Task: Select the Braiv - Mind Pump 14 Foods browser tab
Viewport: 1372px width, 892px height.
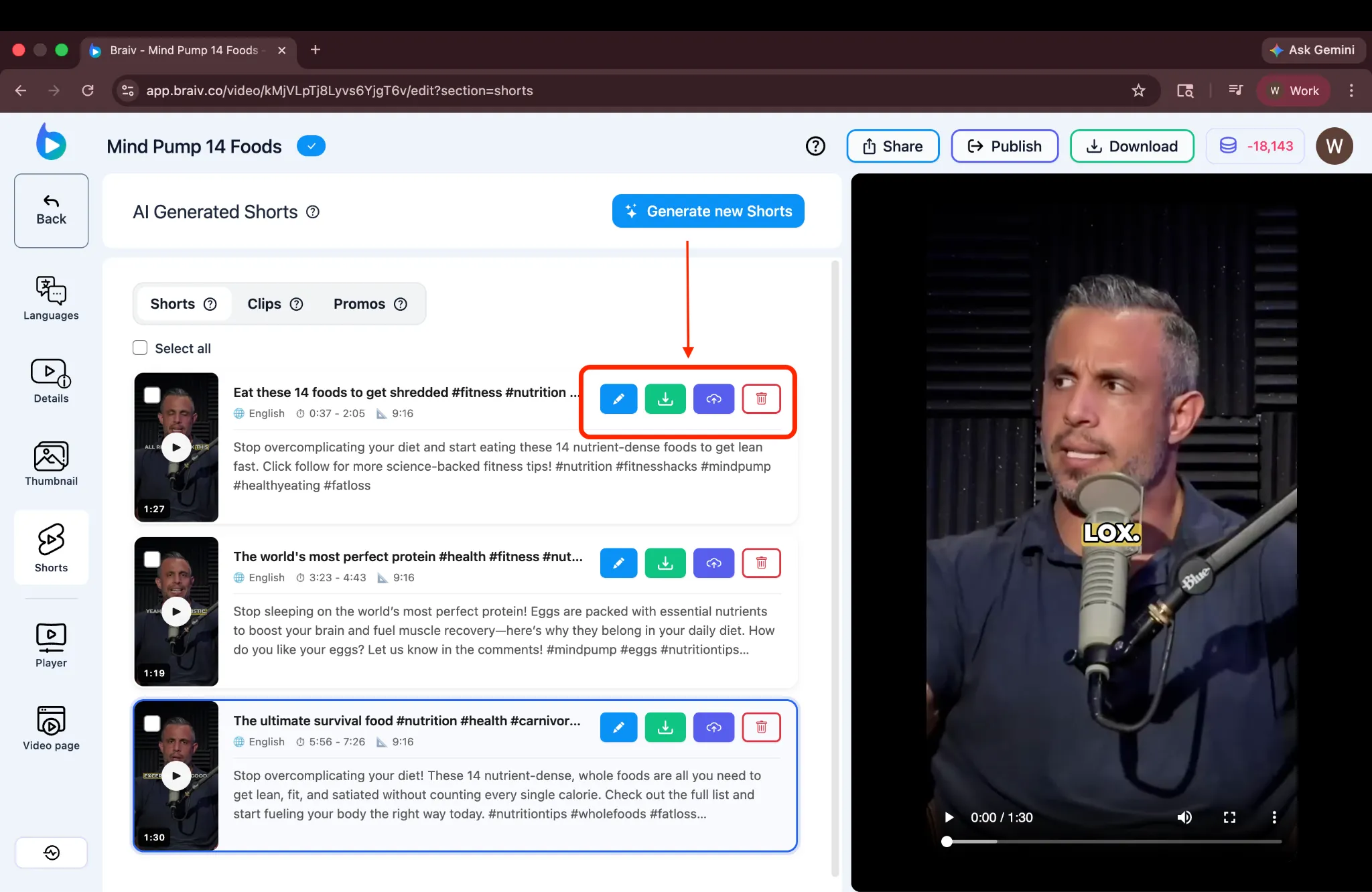Action: pyautogui.click(x=188, y=50)
